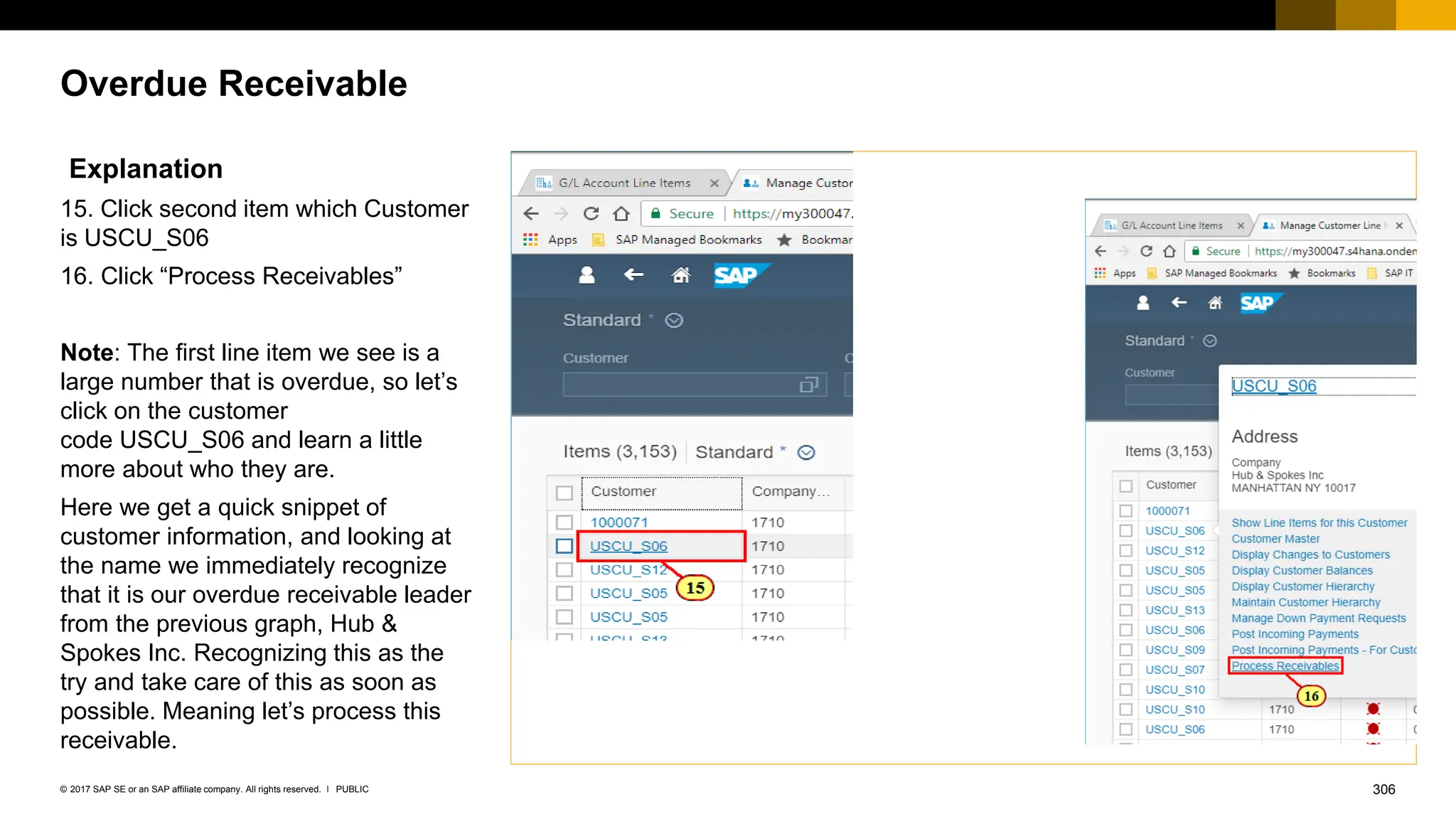Click Customer column header, step-15 screenshot
1456x819 pixels.
click(x=662, y=492)
